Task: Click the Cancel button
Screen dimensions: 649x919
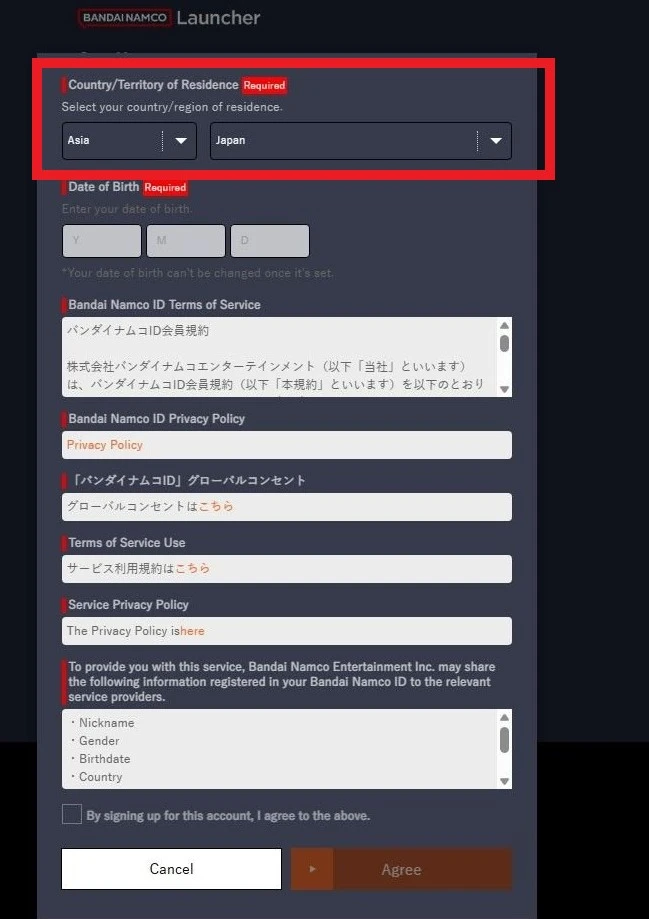Action: pyautogui.click(x=171, y=869)
